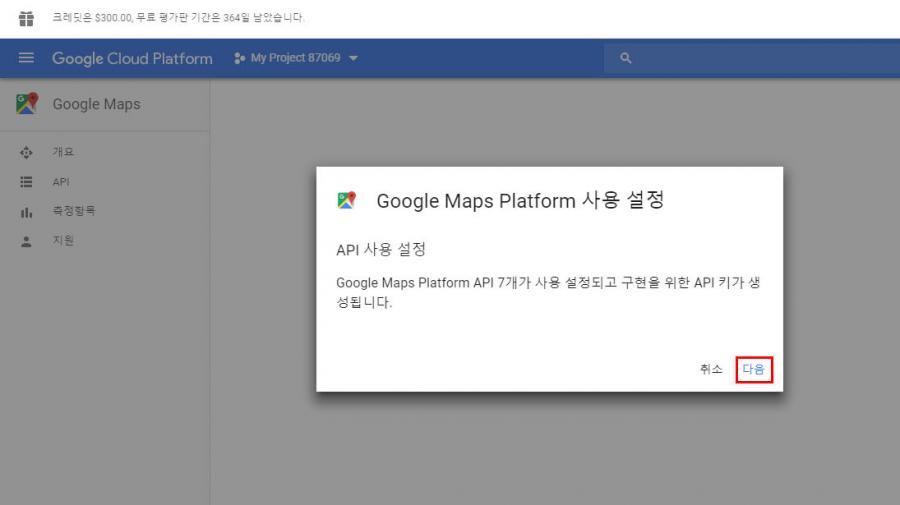Select the 개요 menu label
The image size is (900, 505).
pos(63,153)
